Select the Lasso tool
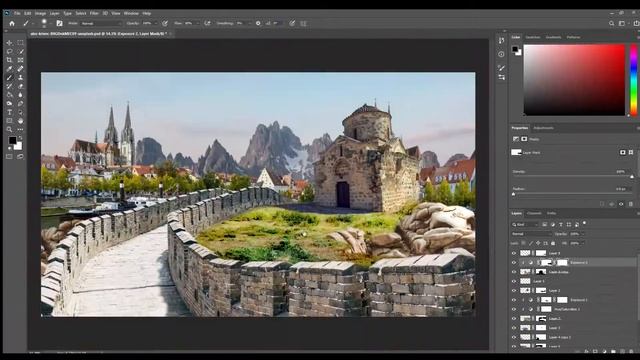Viewport: 640px width, 360px height. pos(9,51)
